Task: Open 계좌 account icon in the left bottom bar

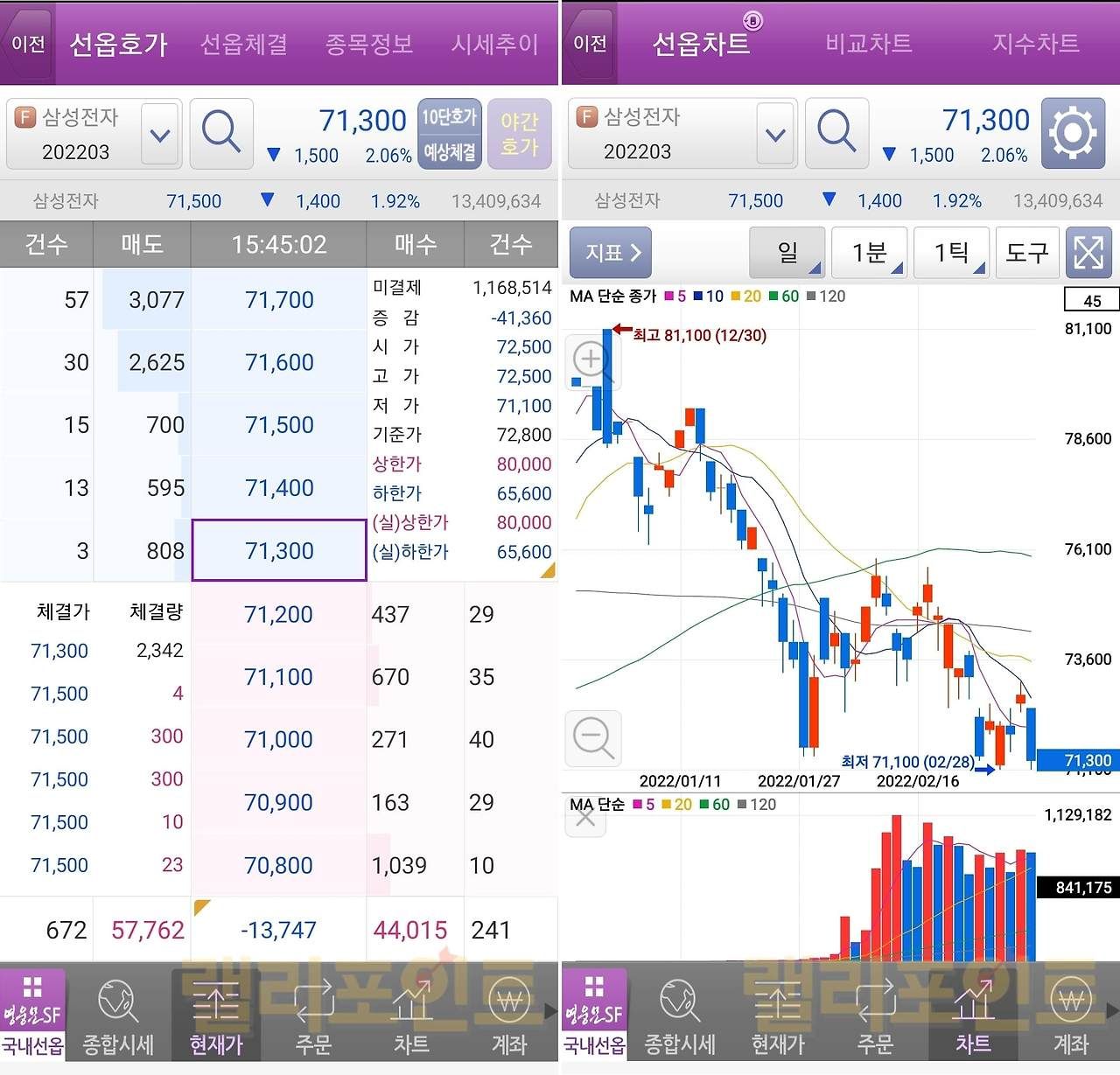Action: [509, 1015]
